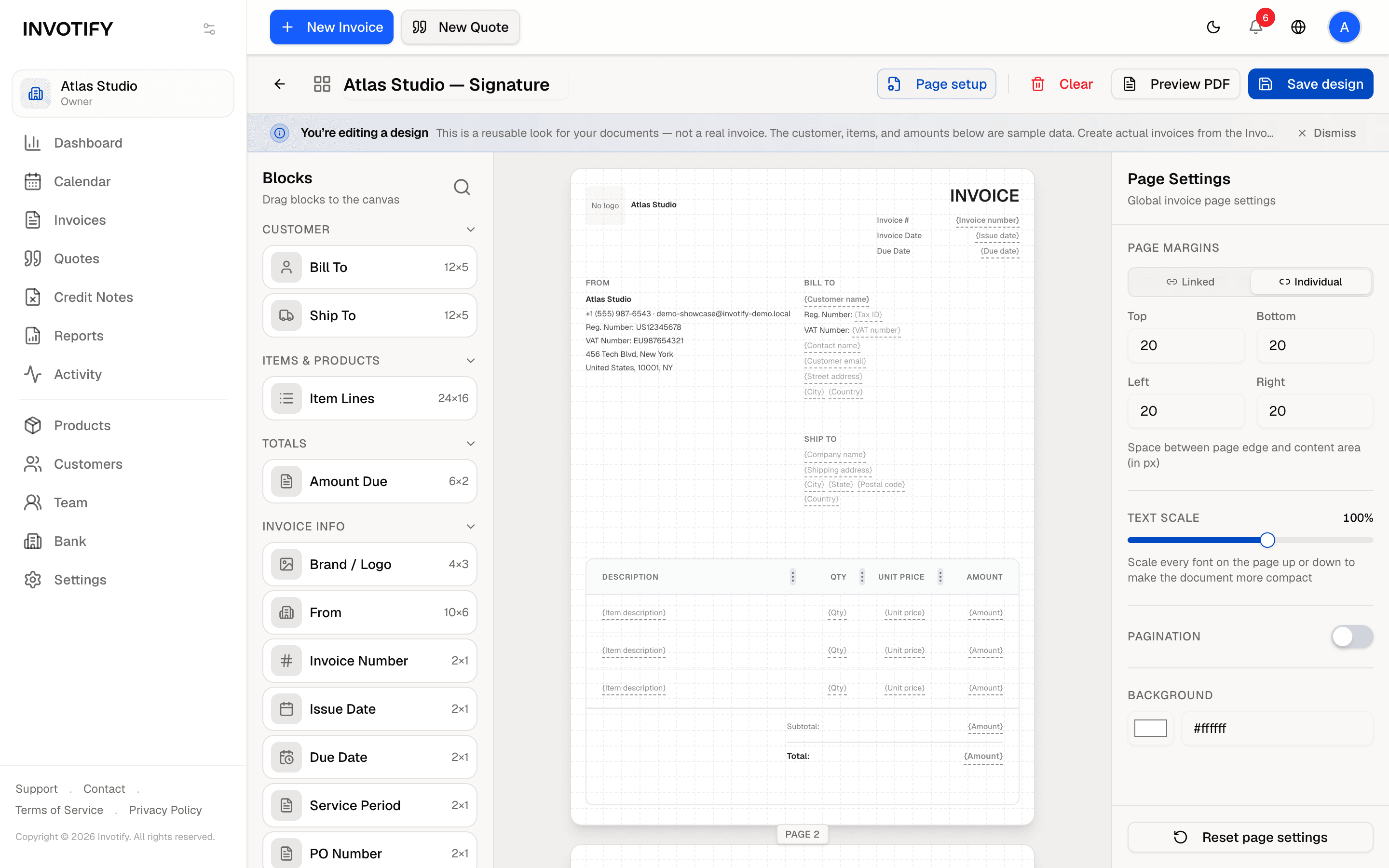Search blocks with magnifier icon
1389x868 pixels.
[x=462, y=187]
